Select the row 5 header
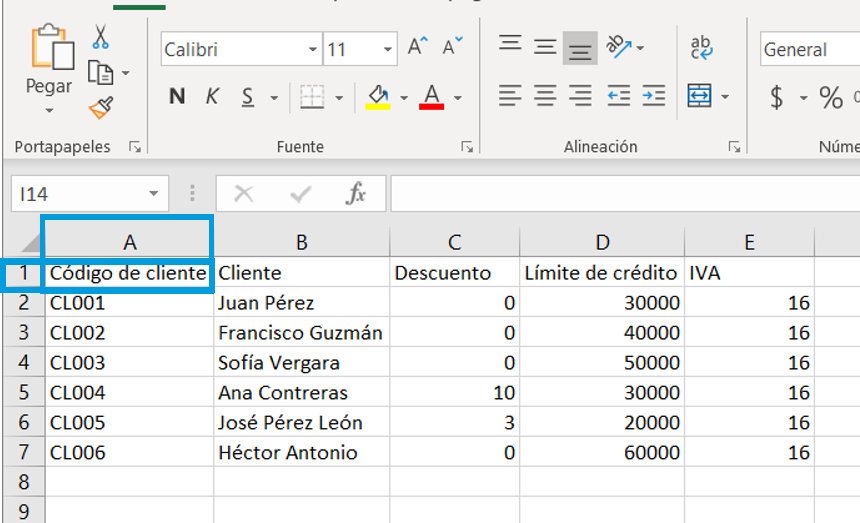This screenshot has height=523, width=860. click(22, 393)
